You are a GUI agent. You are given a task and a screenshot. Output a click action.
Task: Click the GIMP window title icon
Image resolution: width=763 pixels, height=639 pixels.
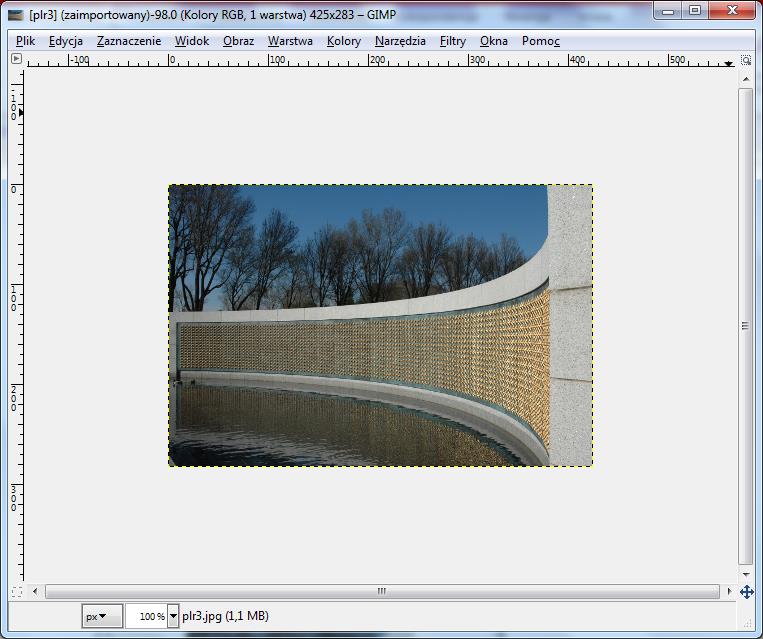tap(16, 15)
